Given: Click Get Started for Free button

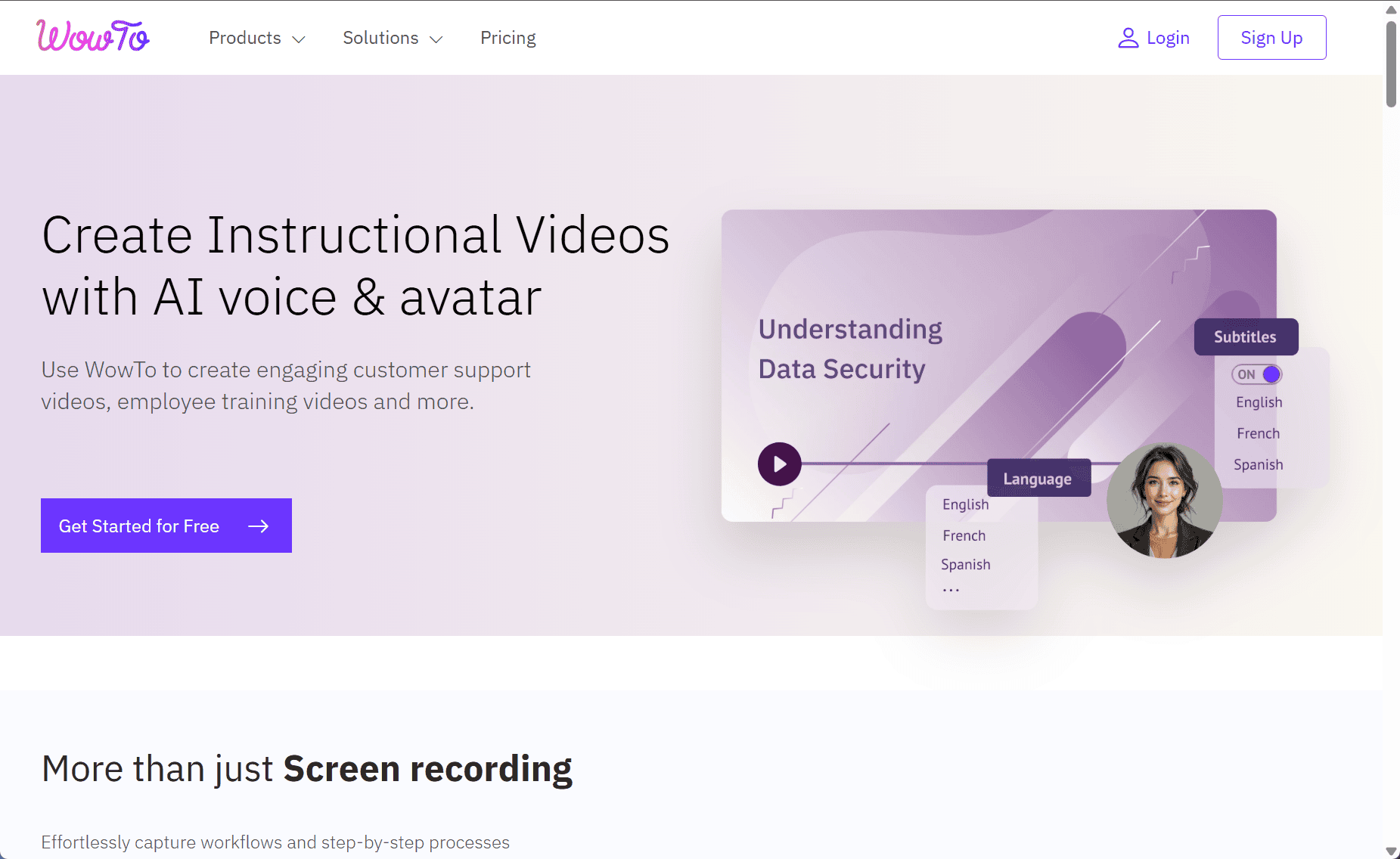Looking at the screenshot, I should (x=166, y=526).
